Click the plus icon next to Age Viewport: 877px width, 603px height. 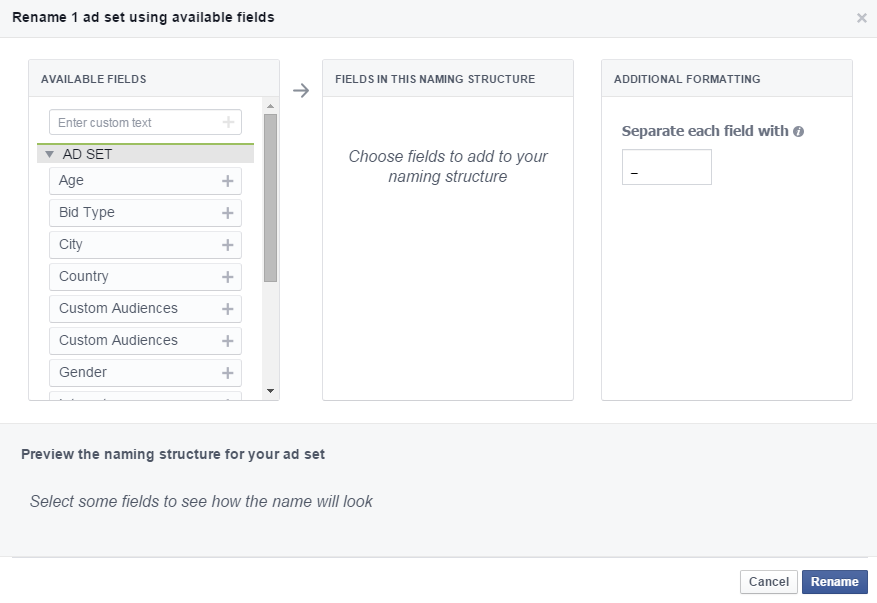pyautogui.click(x=227, y=181)
